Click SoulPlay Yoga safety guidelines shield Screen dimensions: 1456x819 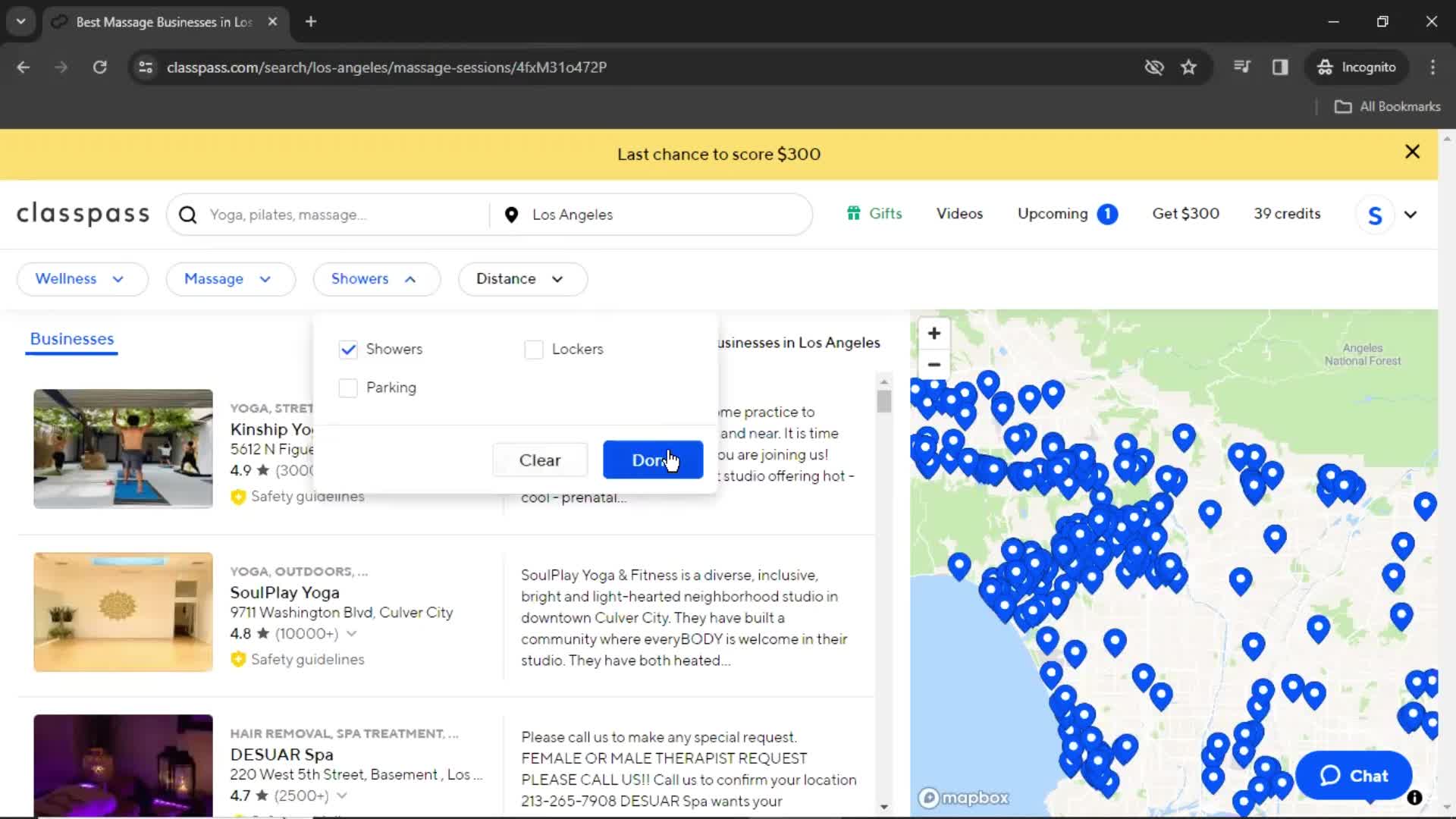coord(238,660)
